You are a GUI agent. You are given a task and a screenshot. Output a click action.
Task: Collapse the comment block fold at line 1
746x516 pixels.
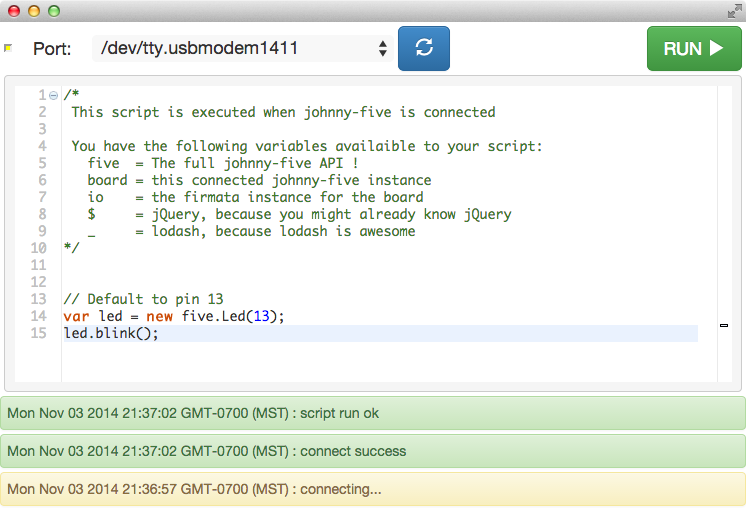pyautogui.click(x=53, y=95)
